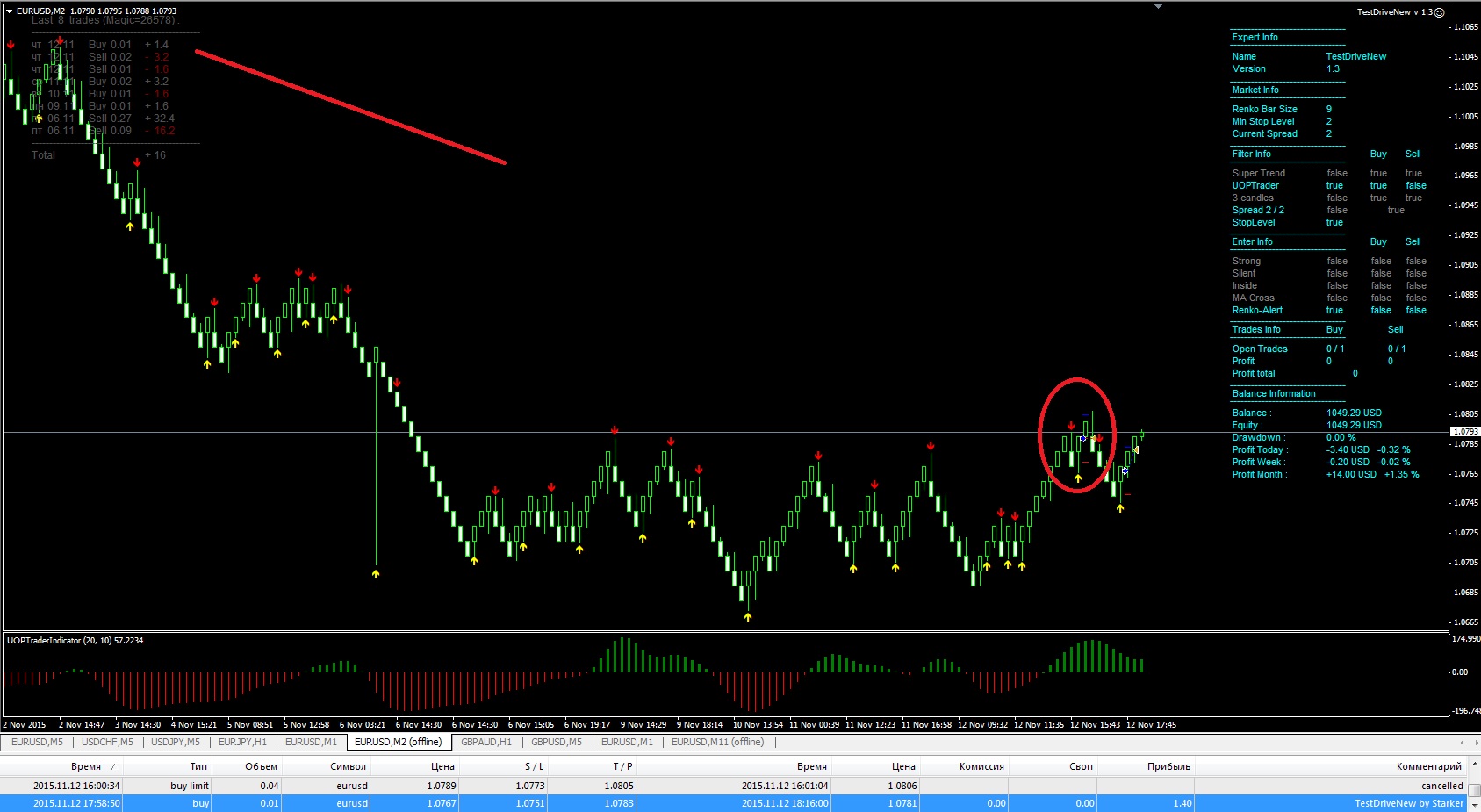Click the TestDriveNew by Starker comment
The width and height of the screenshot is (1481, 812).
[x=1409, y=803]
